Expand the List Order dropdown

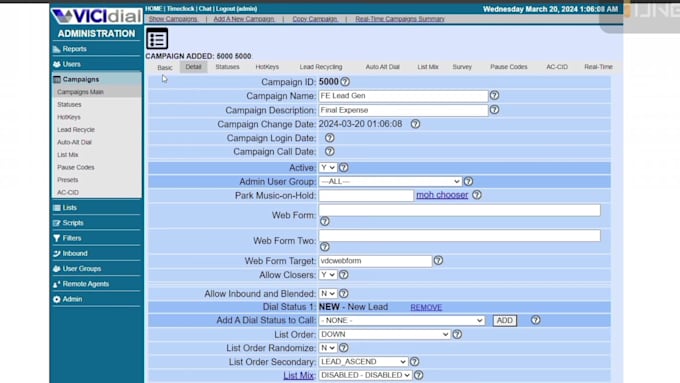[x=384, y=334]
